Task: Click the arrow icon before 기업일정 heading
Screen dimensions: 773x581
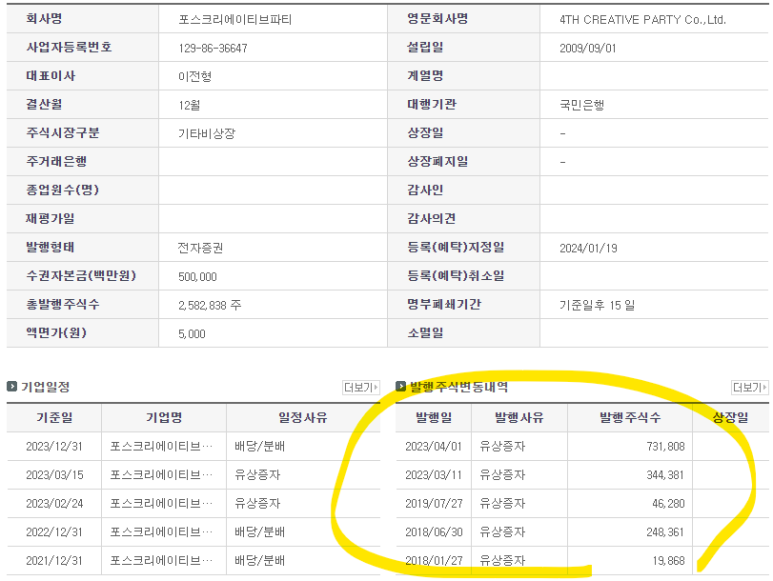Action: (12, 386)
